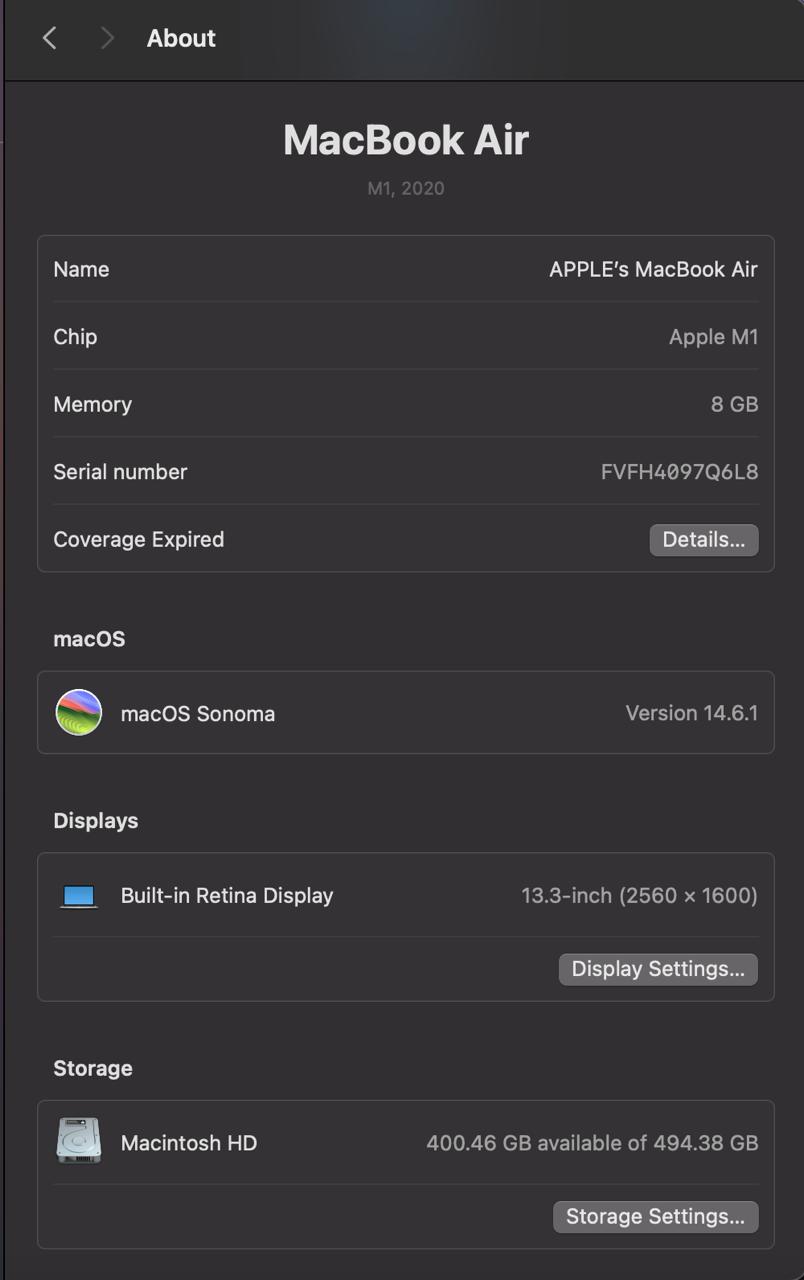Click the Memory row label
This screenshot has width=804, height=1280.
(x=93, y=404)
